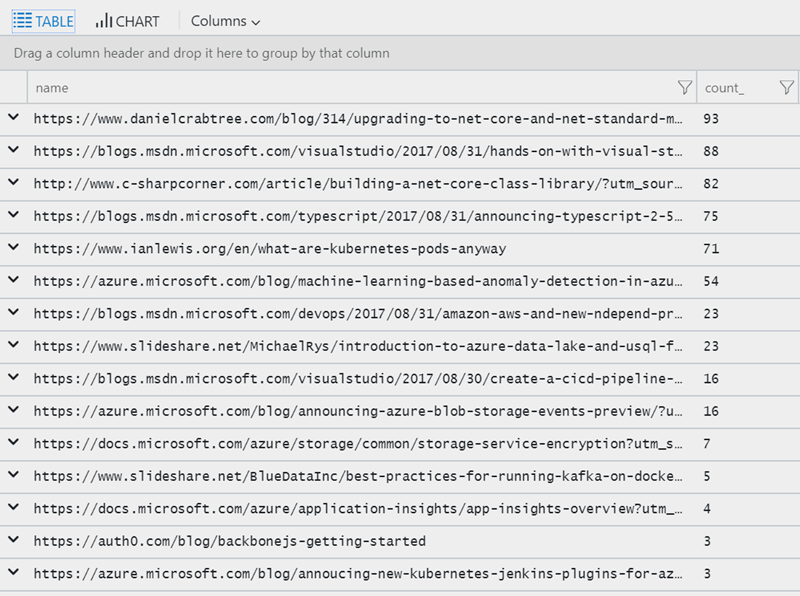Select the count cell with value 93
This screenshot has width=800, height=596.
tap(712, 119)
